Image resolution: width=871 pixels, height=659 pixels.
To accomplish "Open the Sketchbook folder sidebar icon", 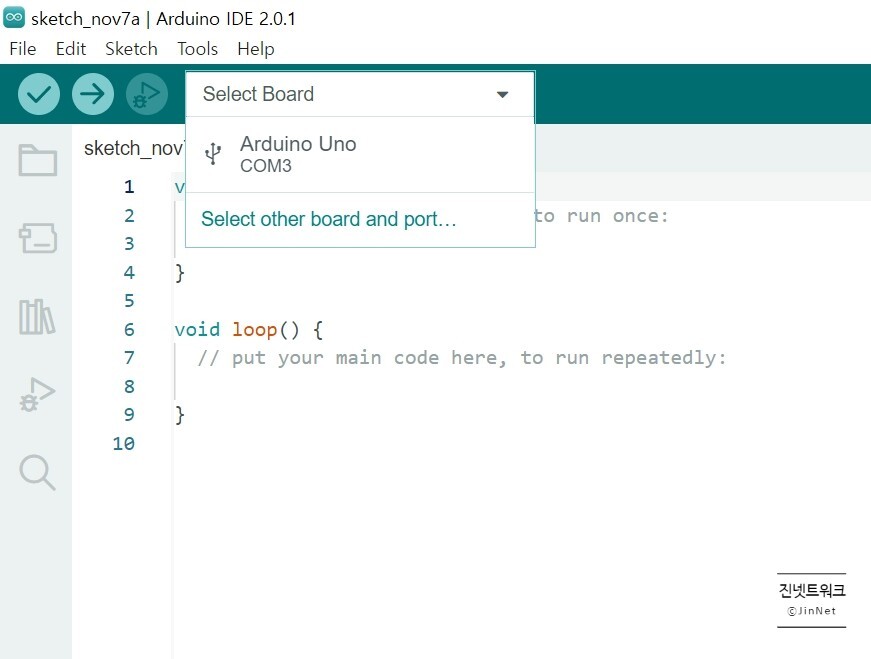I will pyautogui.click(x=37, y=160).
